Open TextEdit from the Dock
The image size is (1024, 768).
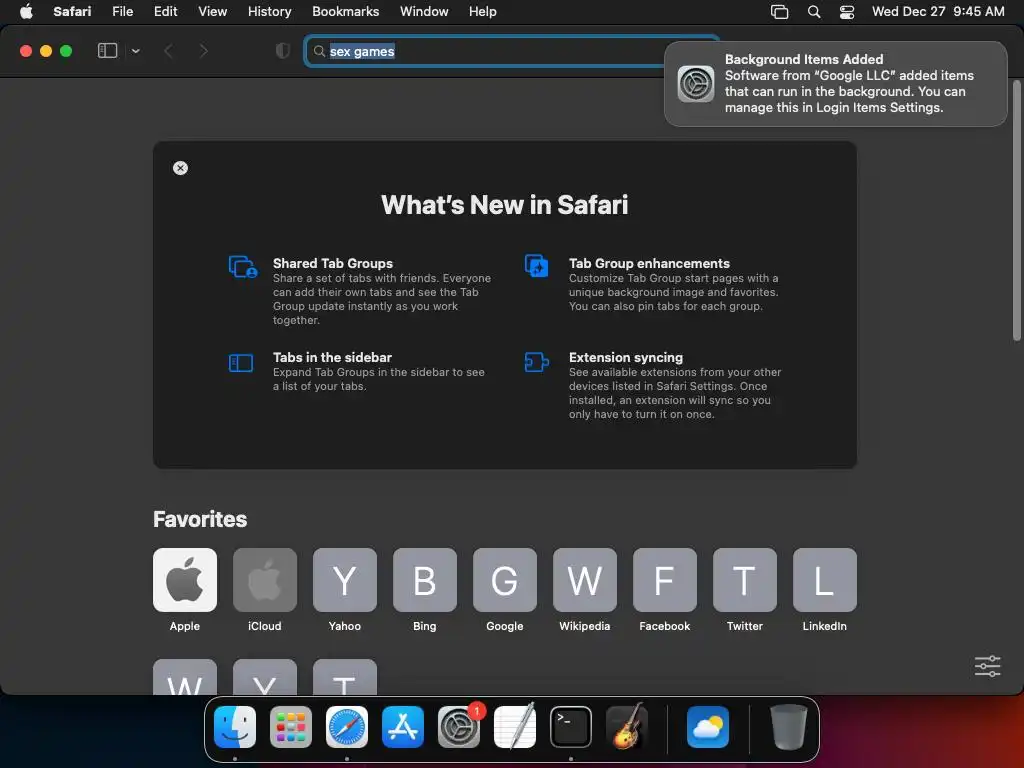(515, 727)
